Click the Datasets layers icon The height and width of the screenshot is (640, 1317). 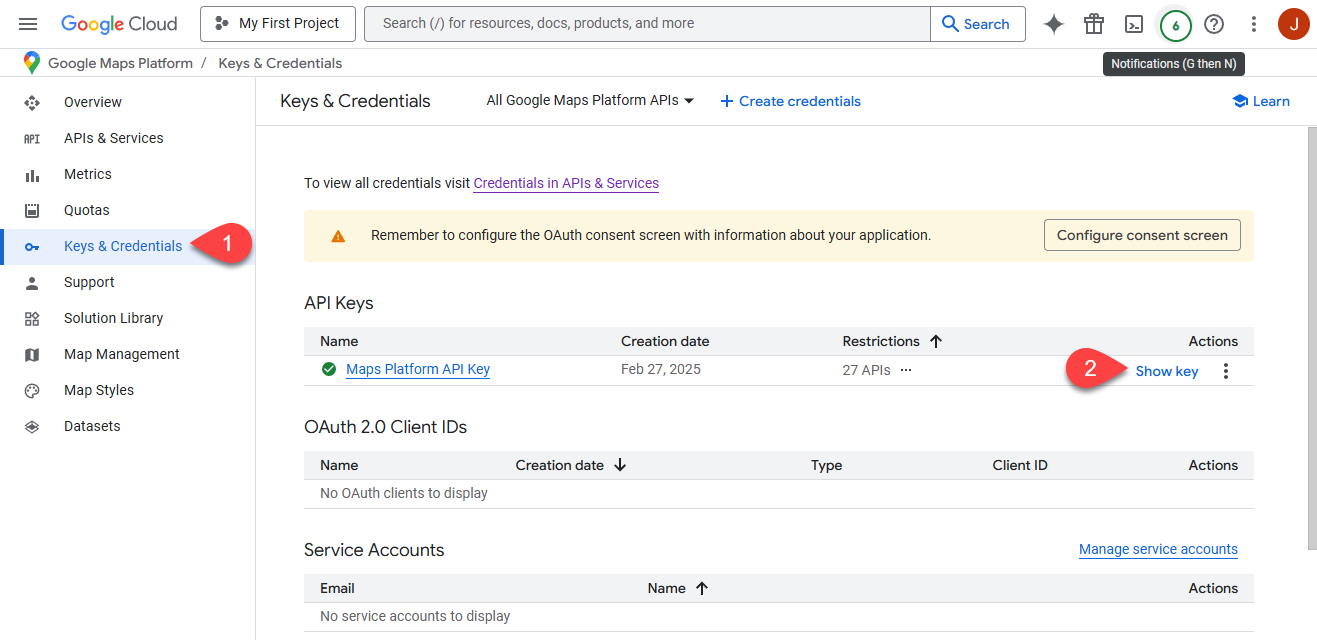coord(32,427)
